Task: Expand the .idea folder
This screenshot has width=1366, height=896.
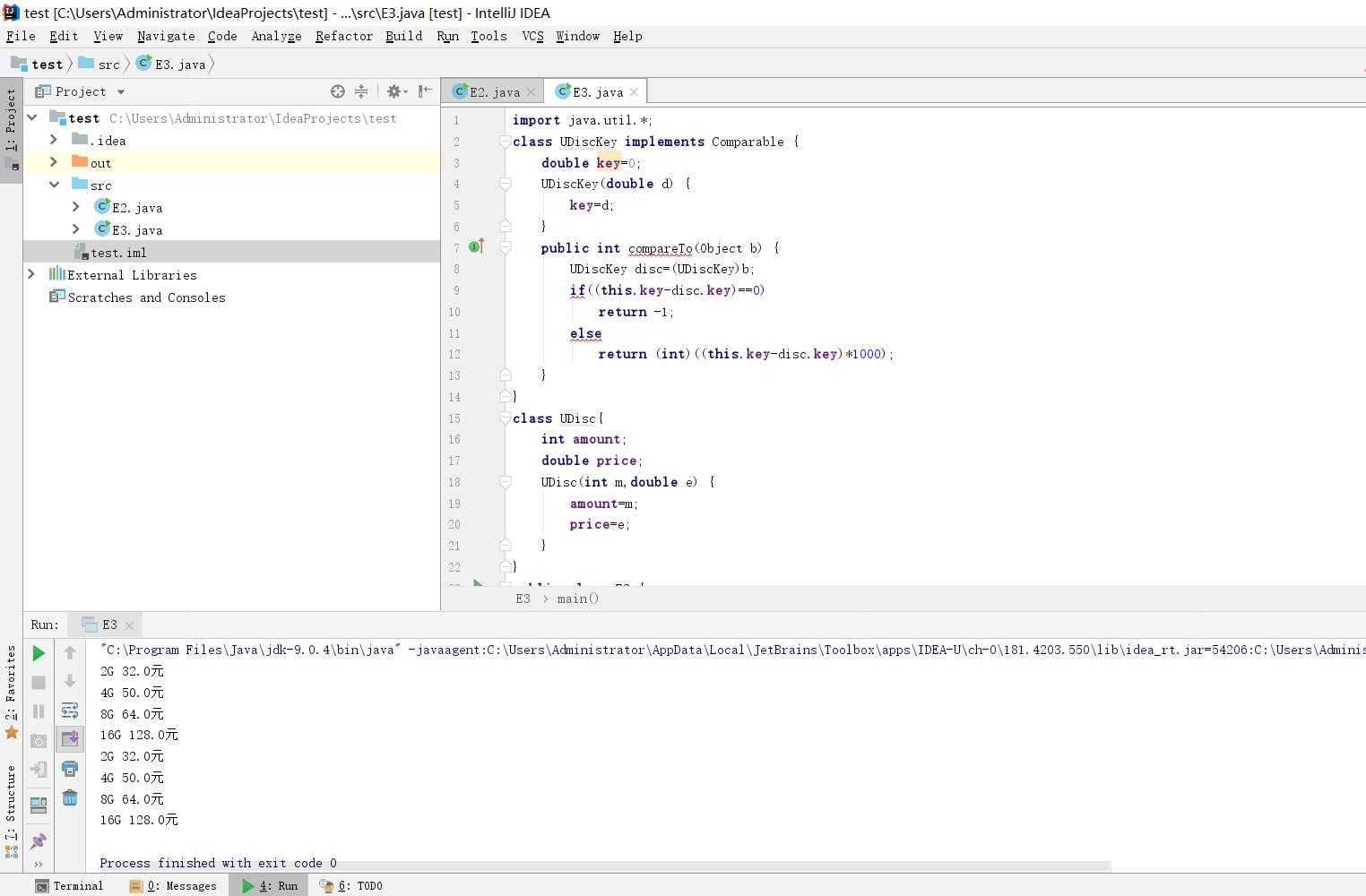Action: click(54, 140)
